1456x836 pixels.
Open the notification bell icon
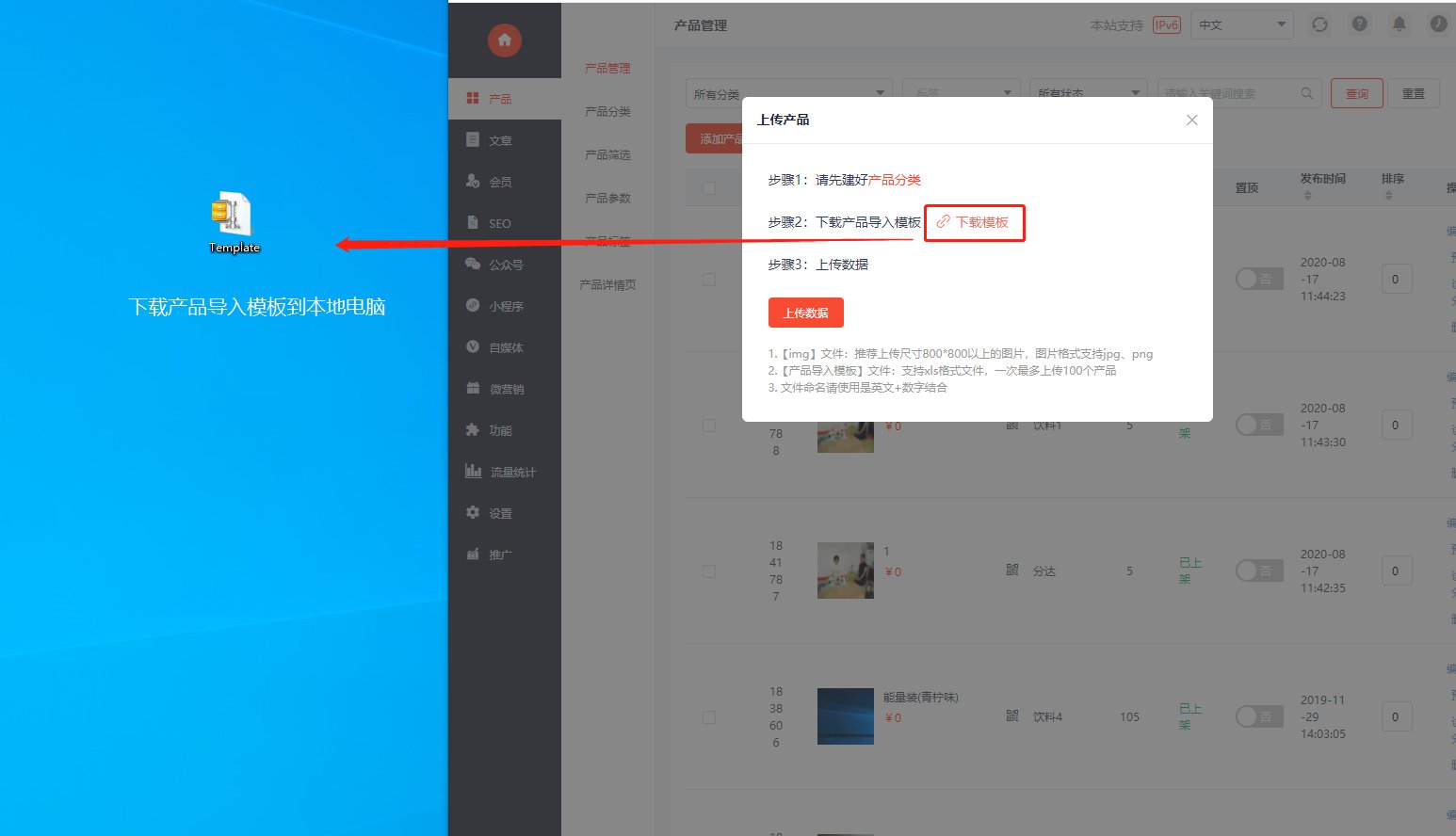pos(1399,24)
